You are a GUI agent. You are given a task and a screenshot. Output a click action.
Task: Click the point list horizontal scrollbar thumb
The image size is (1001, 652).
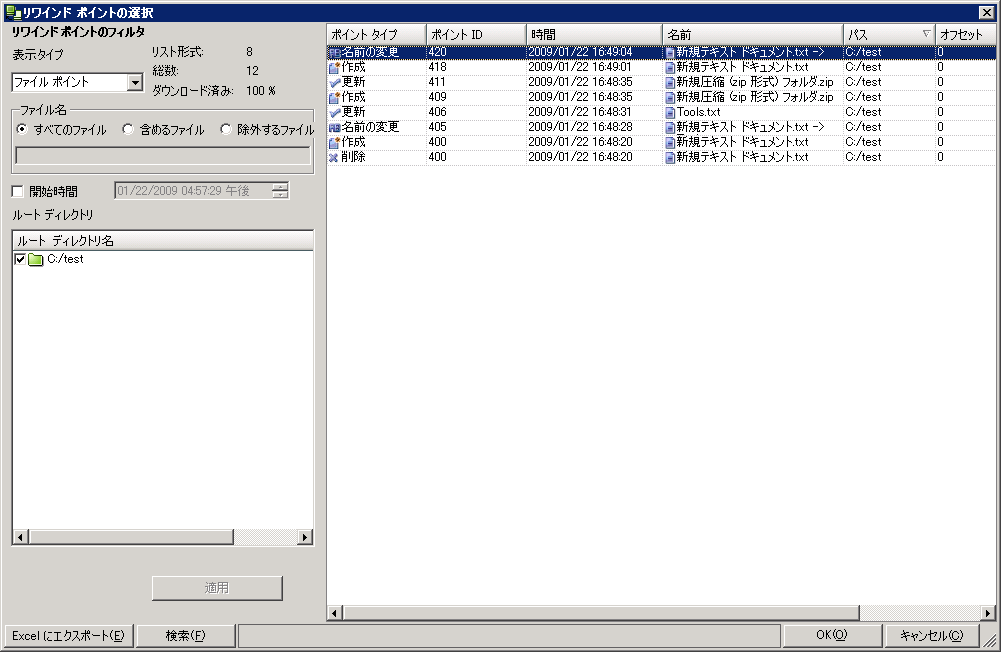601,613
